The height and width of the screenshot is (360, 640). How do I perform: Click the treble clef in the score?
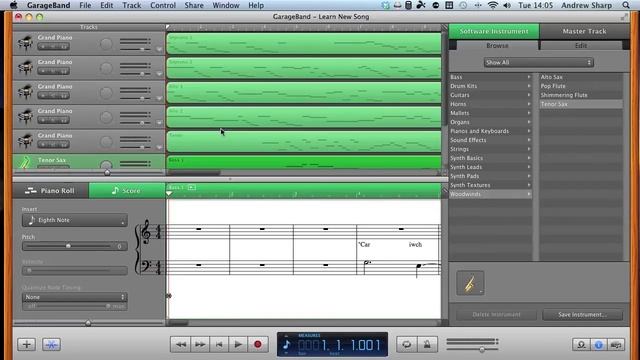click(145, 231)
